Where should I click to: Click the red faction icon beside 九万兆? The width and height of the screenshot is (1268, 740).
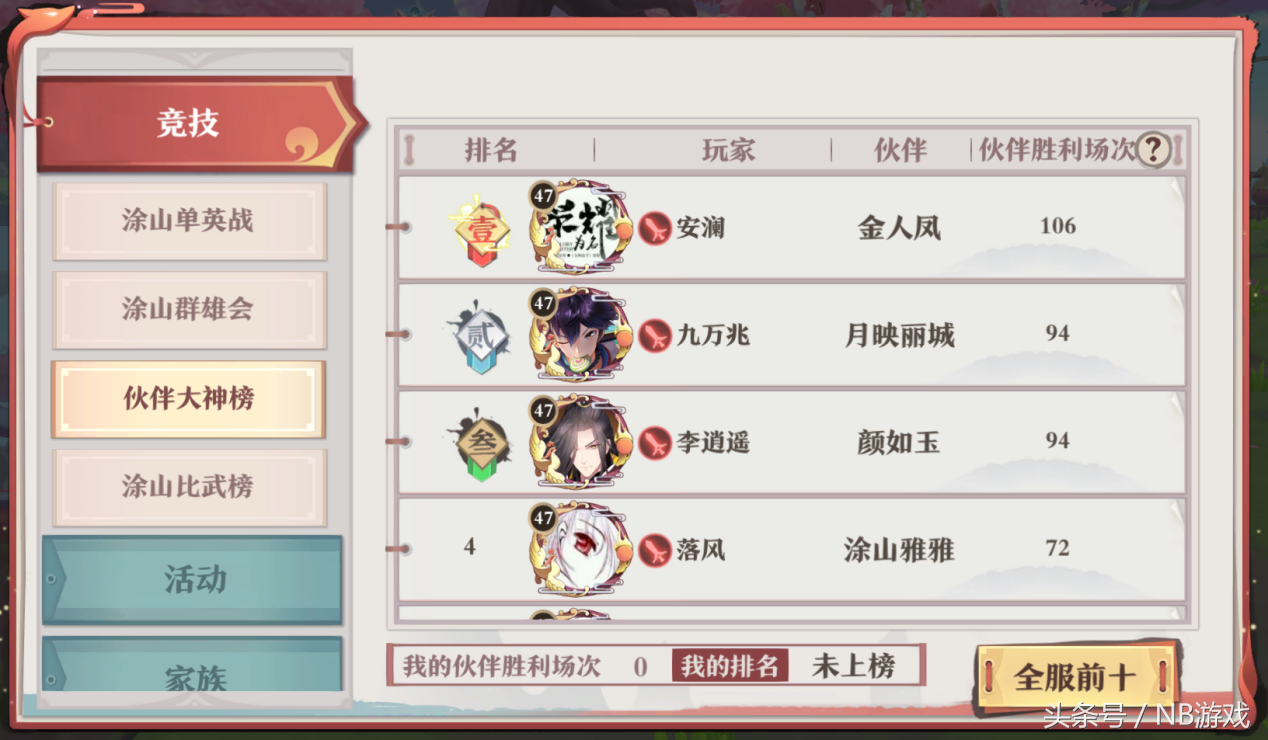(x=655, y=335)
